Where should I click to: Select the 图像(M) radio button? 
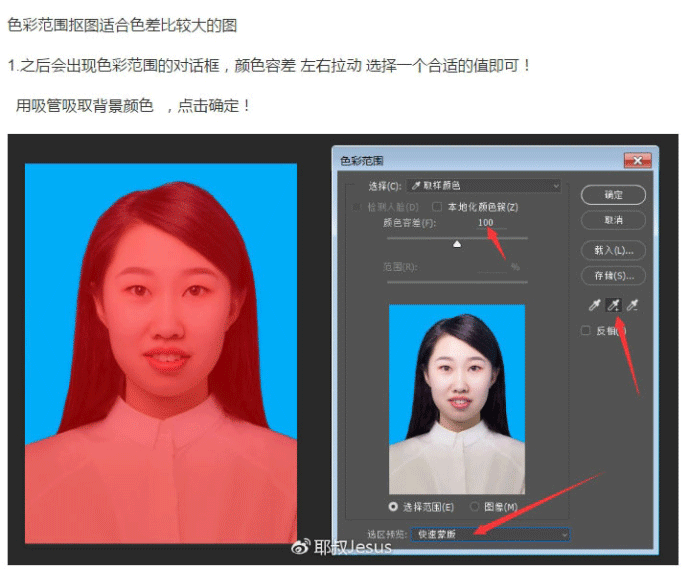474,507
